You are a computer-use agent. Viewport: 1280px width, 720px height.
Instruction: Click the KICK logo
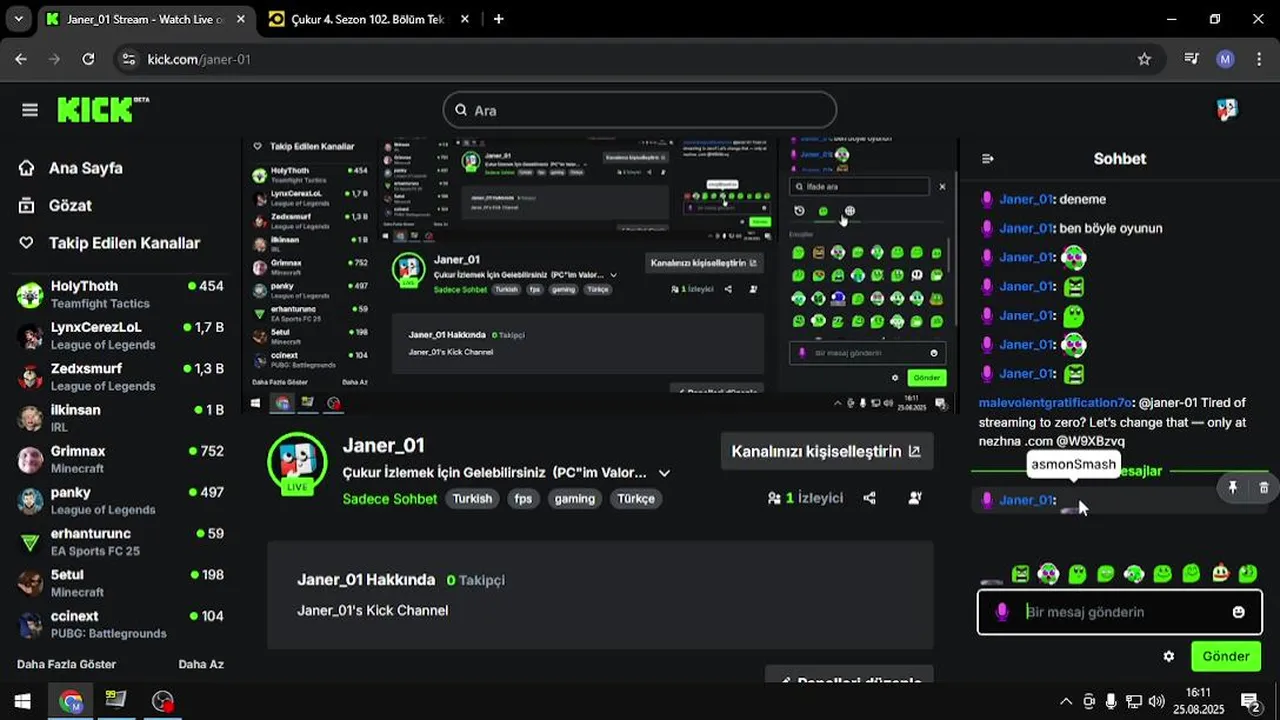(x=102, y=109)
